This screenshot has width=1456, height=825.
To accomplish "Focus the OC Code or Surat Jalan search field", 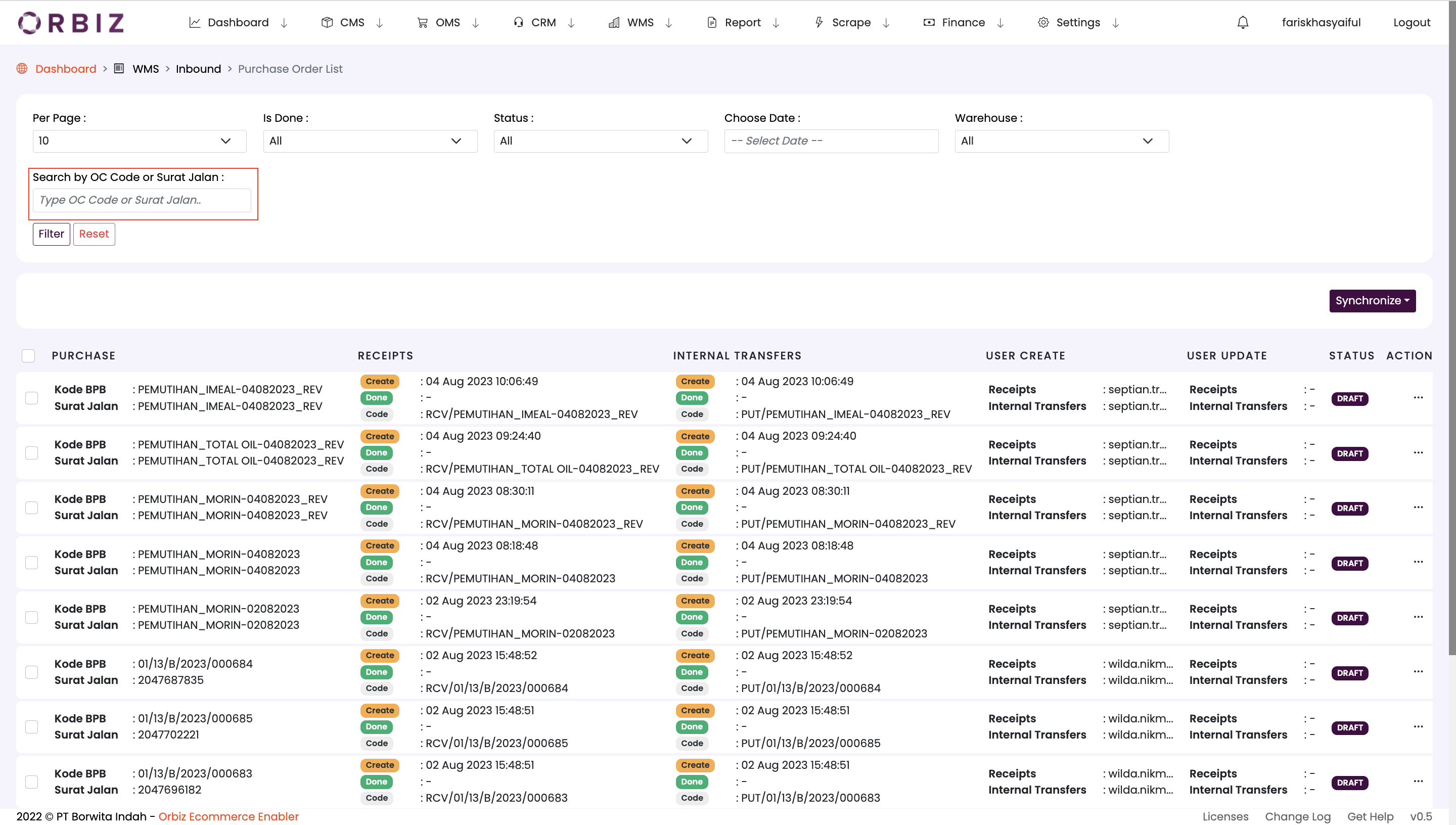I will [142, 200].
